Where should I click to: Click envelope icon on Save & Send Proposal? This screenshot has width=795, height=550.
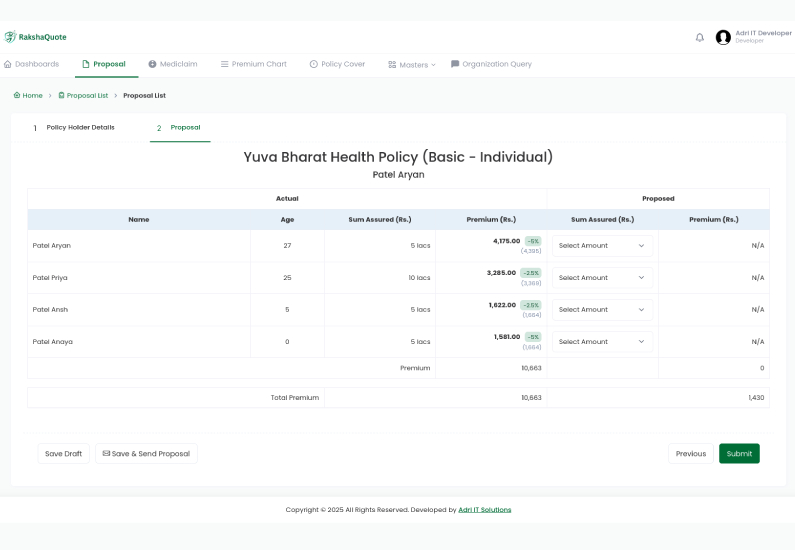(106, 453)
